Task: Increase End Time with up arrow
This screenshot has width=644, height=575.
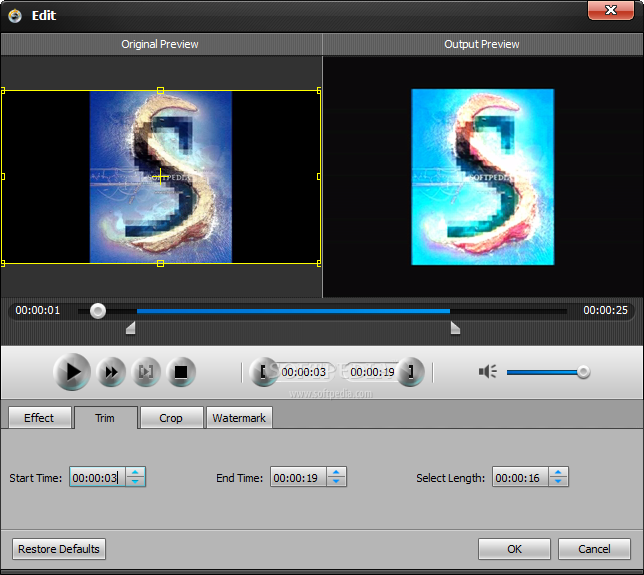Action: click(x=336, y=472)
